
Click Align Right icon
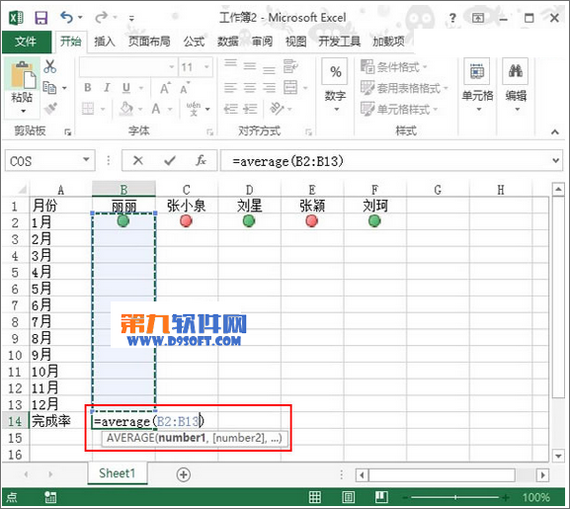269,88
